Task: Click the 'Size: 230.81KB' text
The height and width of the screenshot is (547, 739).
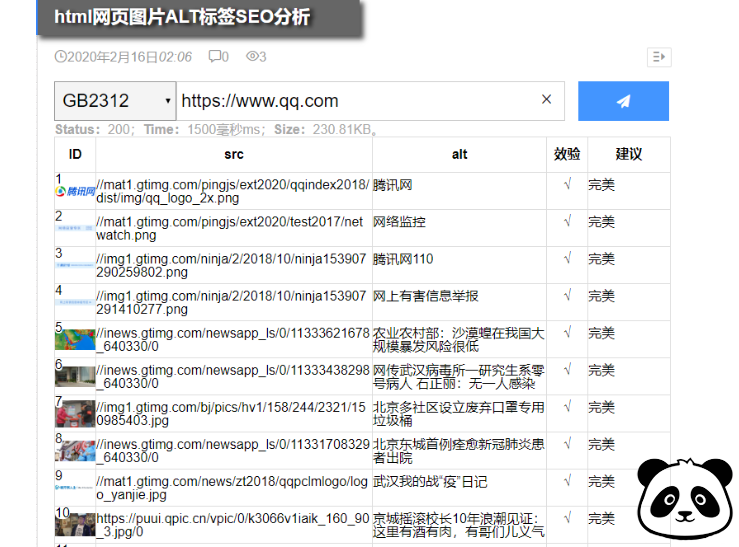Action: click(x=326, y=130)
